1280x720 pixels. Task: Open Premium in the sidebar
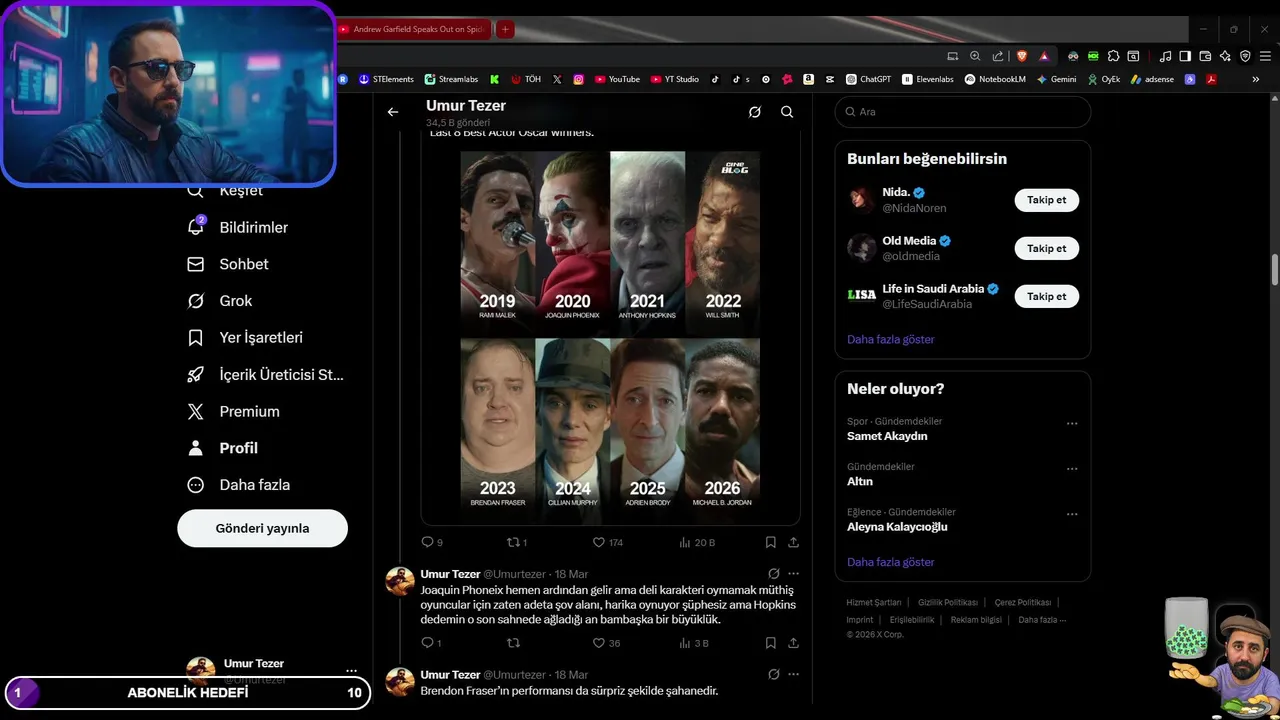233,411
